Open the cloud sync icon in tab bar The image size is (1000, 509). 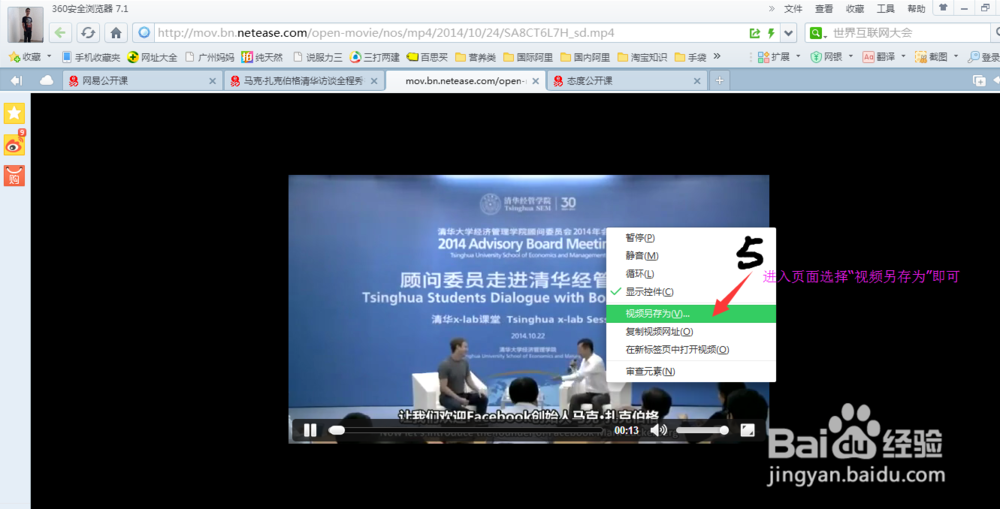pyautogui.click(x=47, y=80)
